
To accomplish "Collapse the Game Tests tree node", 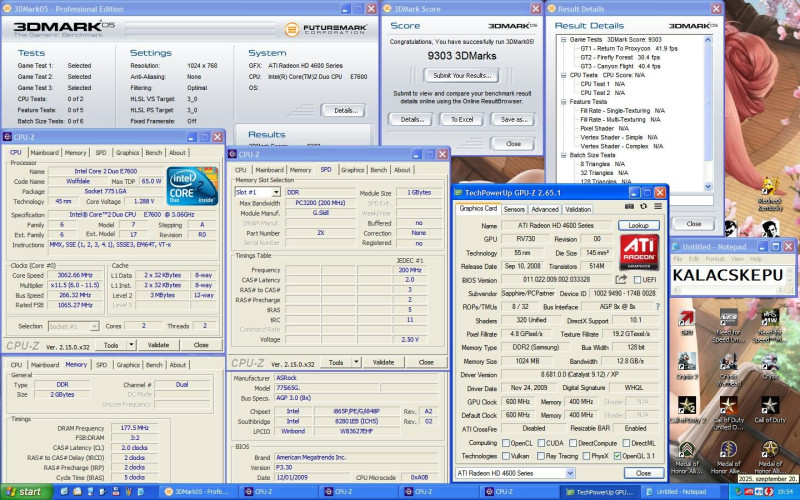I will tap(562, 39).
